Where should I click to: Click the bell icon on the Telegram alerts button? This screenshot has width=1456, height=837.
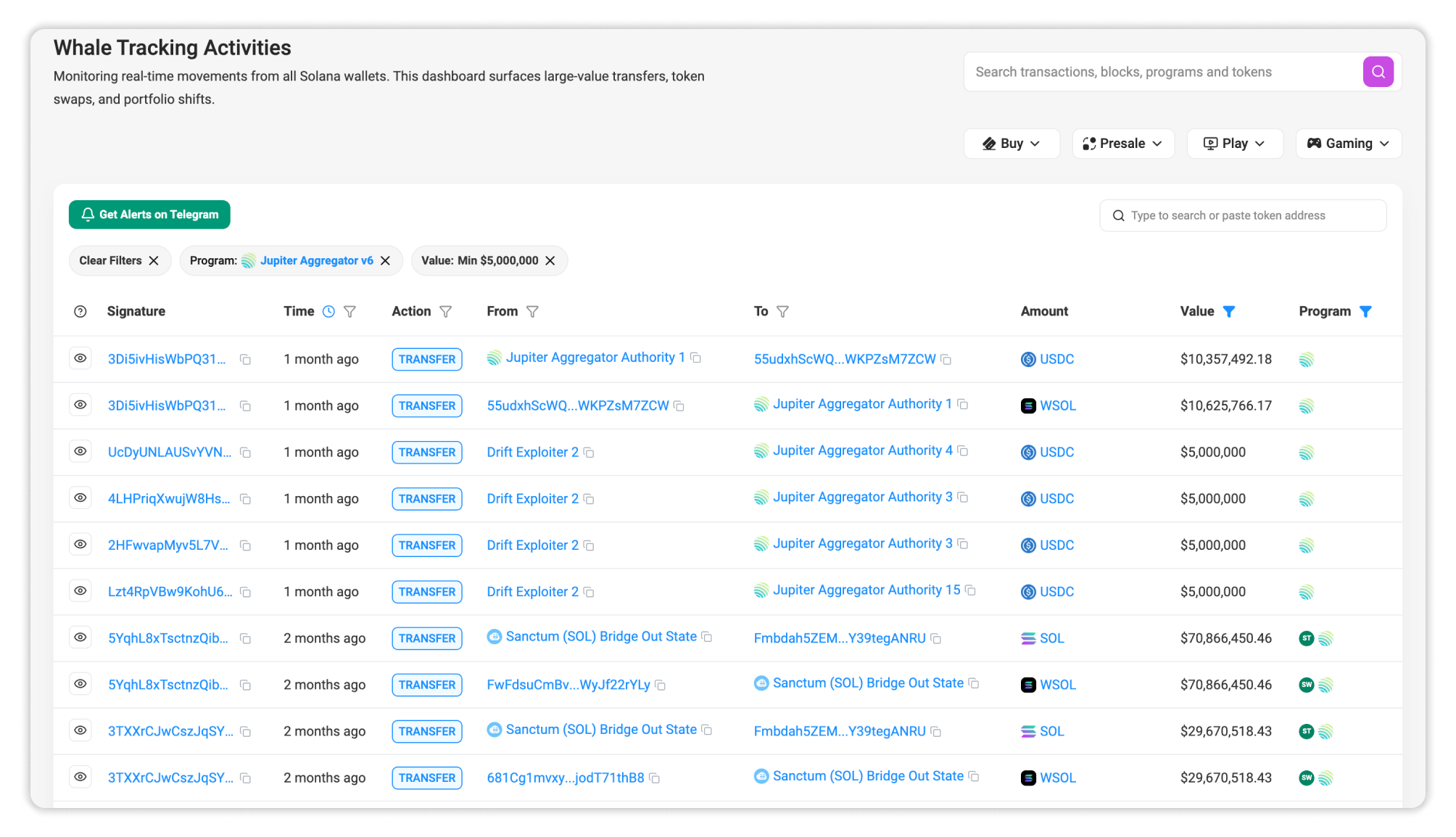pos(88,214)
